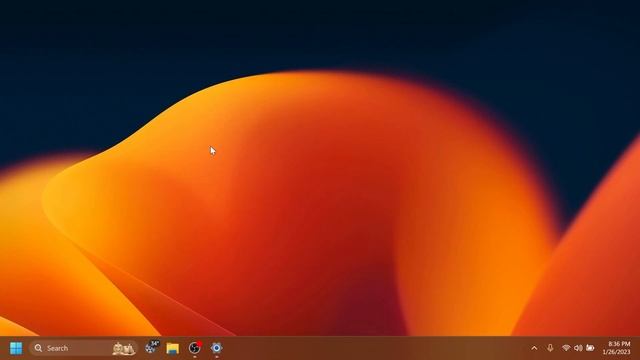Click the volume speaker icon
This screenshot has width=640, height=360.
578,348
